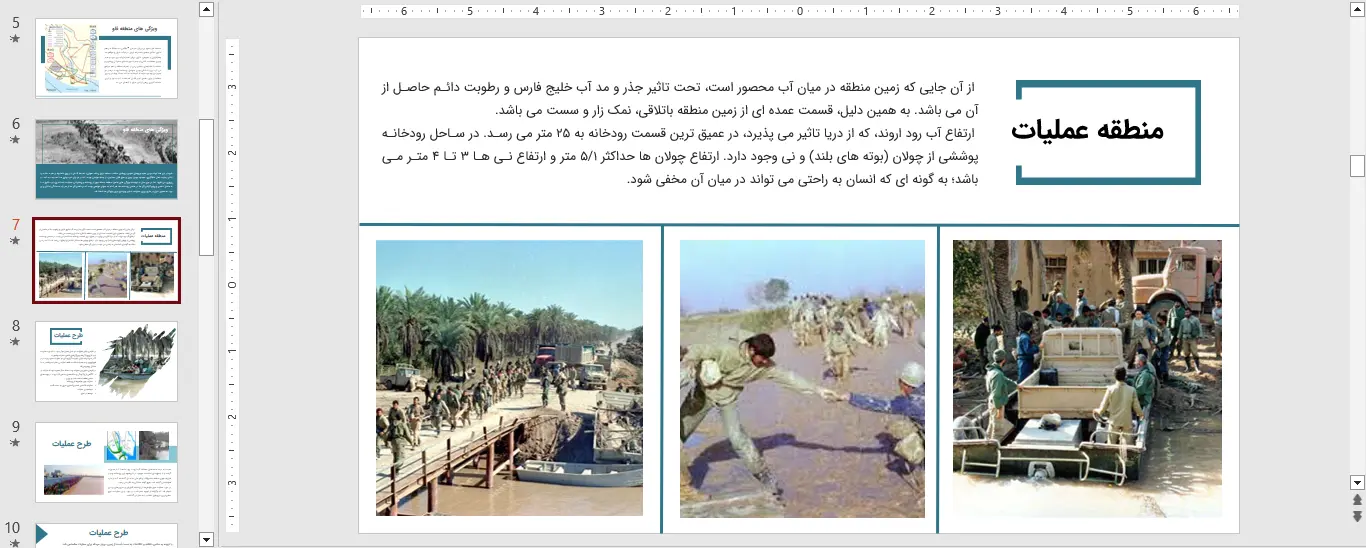Click main editor vertical scrollbar thumb
Viewport: 1366px width, 548px height.
point(1357,166)
